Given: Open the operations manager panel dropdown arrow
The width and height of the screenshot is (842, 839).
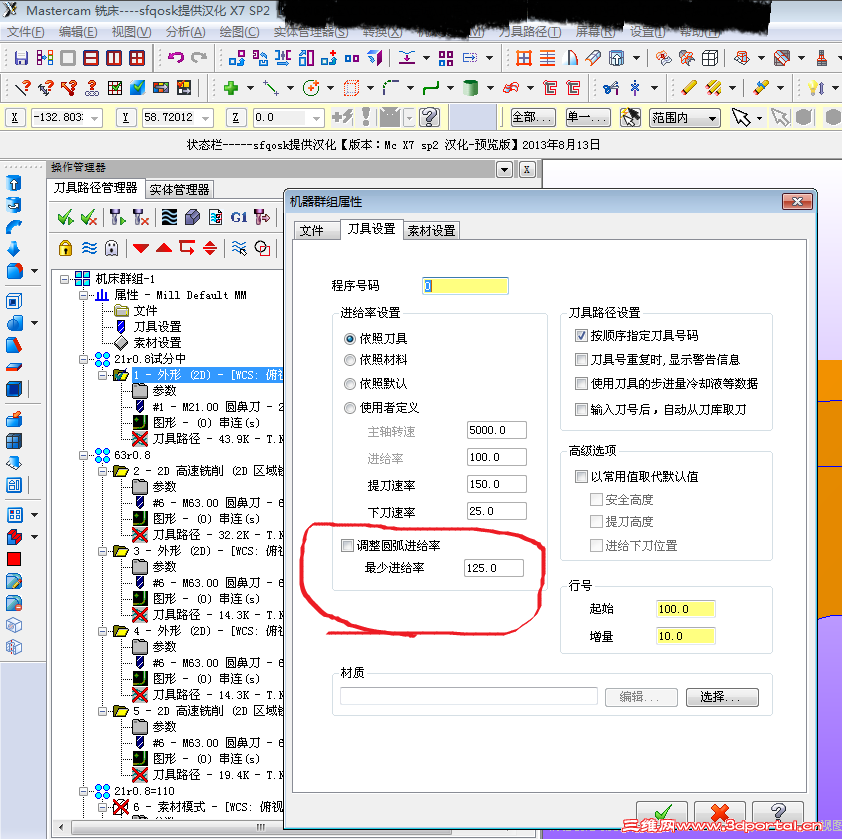Looking at the screenshot, I should coord(504,170).
